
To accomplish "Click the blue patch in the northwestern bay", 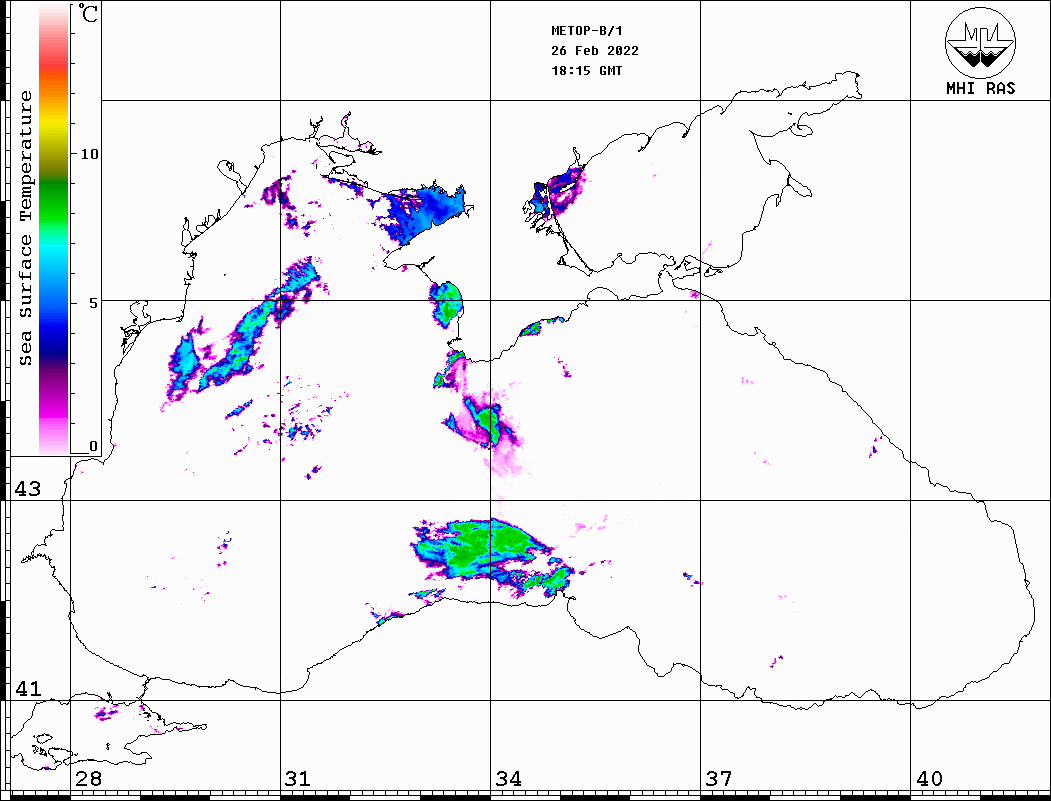I will click(x=424, y=213).
